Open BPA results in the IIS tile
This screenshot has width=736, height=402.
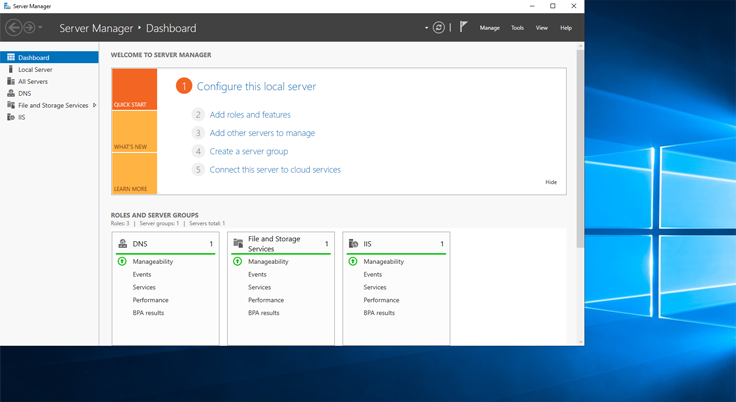(379, 313)
